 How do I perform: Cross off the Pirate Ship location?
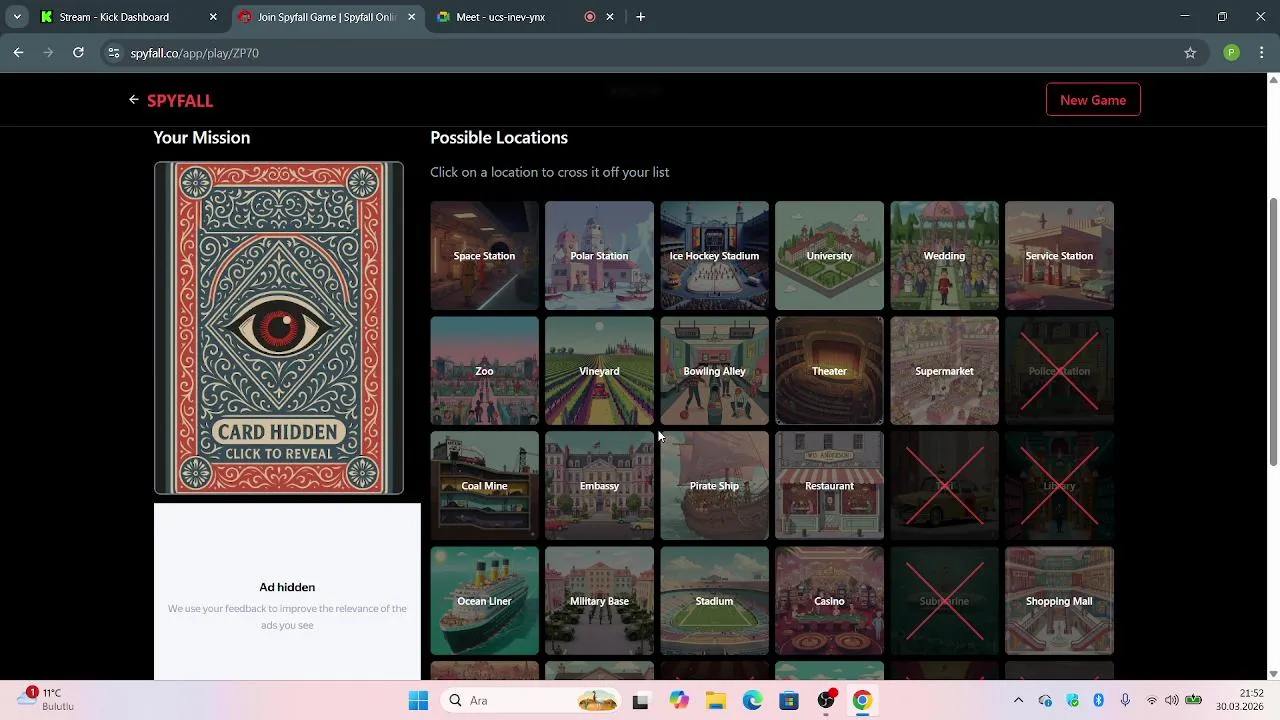pyautogui.click(x=714, y=486)
